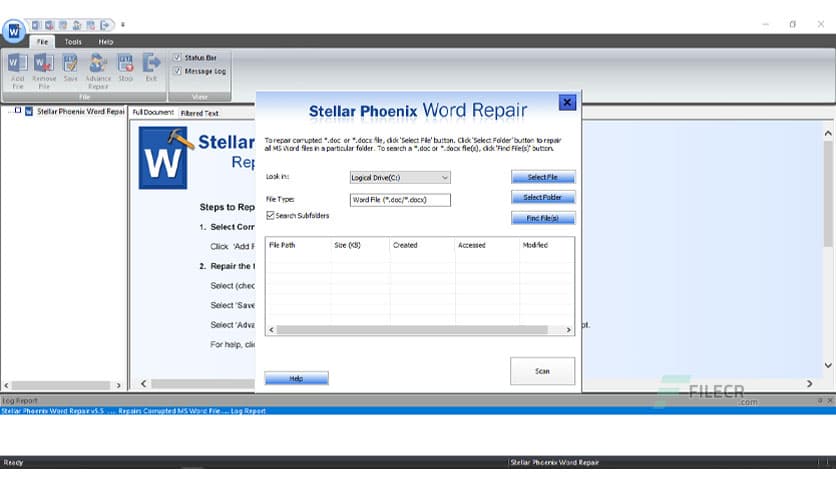Screen dimensions: 836x484
Task: Click the Scan button
Action: pyautogui.click(x=542, y=371)
